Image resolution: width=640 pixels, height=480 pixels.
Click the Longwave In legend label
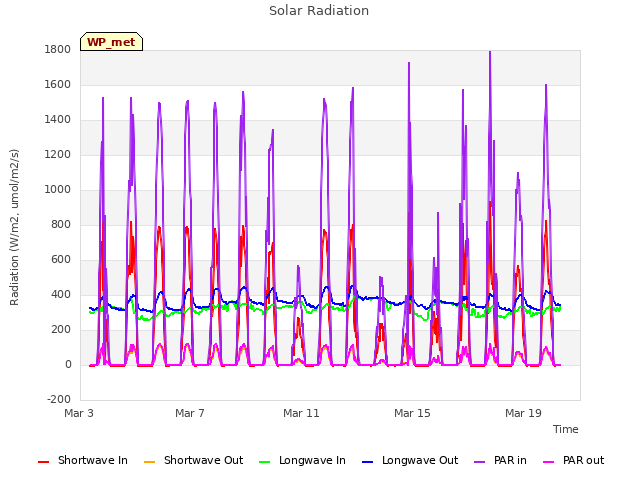[312, 460]
